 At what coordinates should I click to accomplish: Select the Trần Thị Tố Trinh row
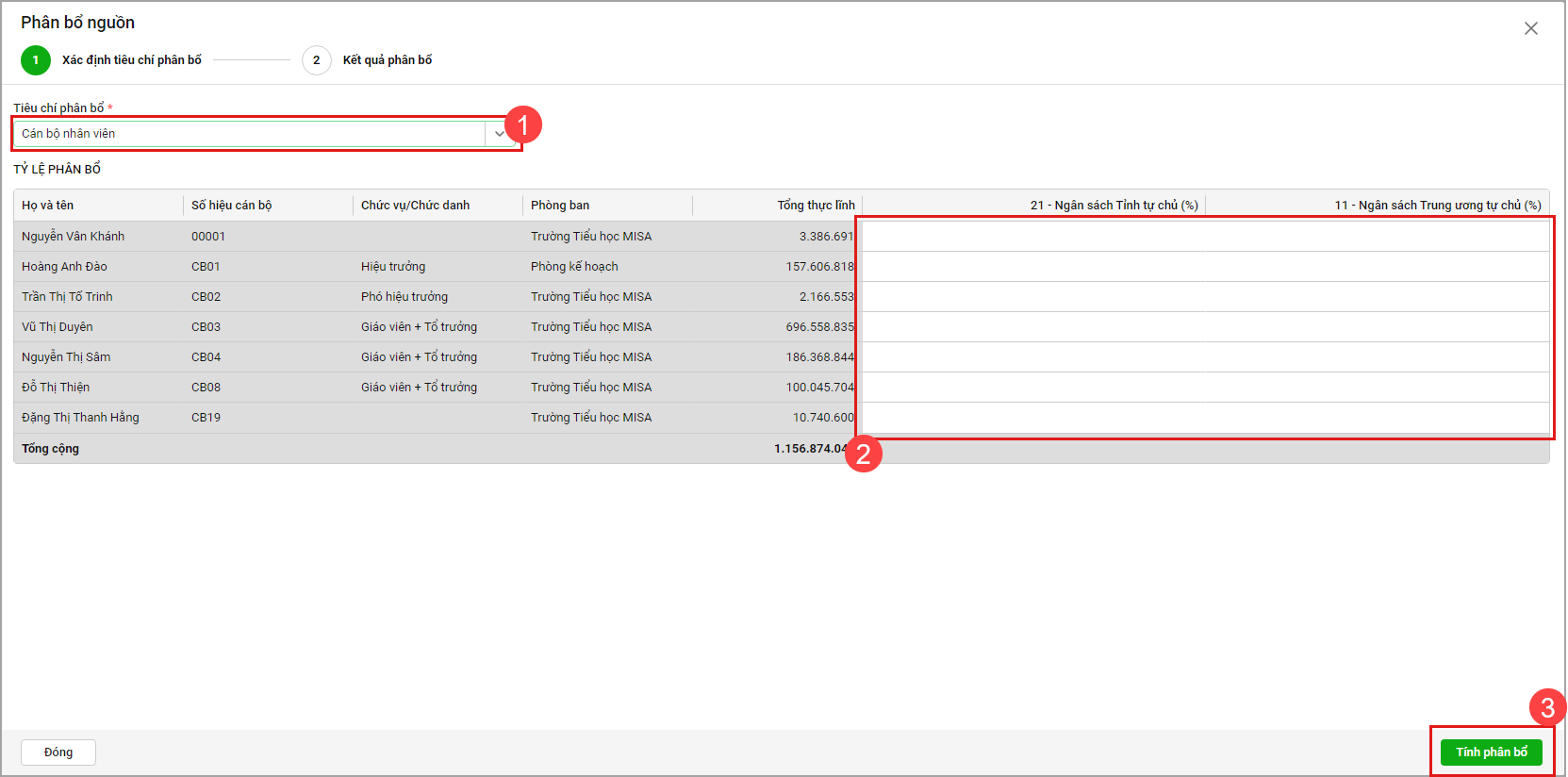click(68, 297)
